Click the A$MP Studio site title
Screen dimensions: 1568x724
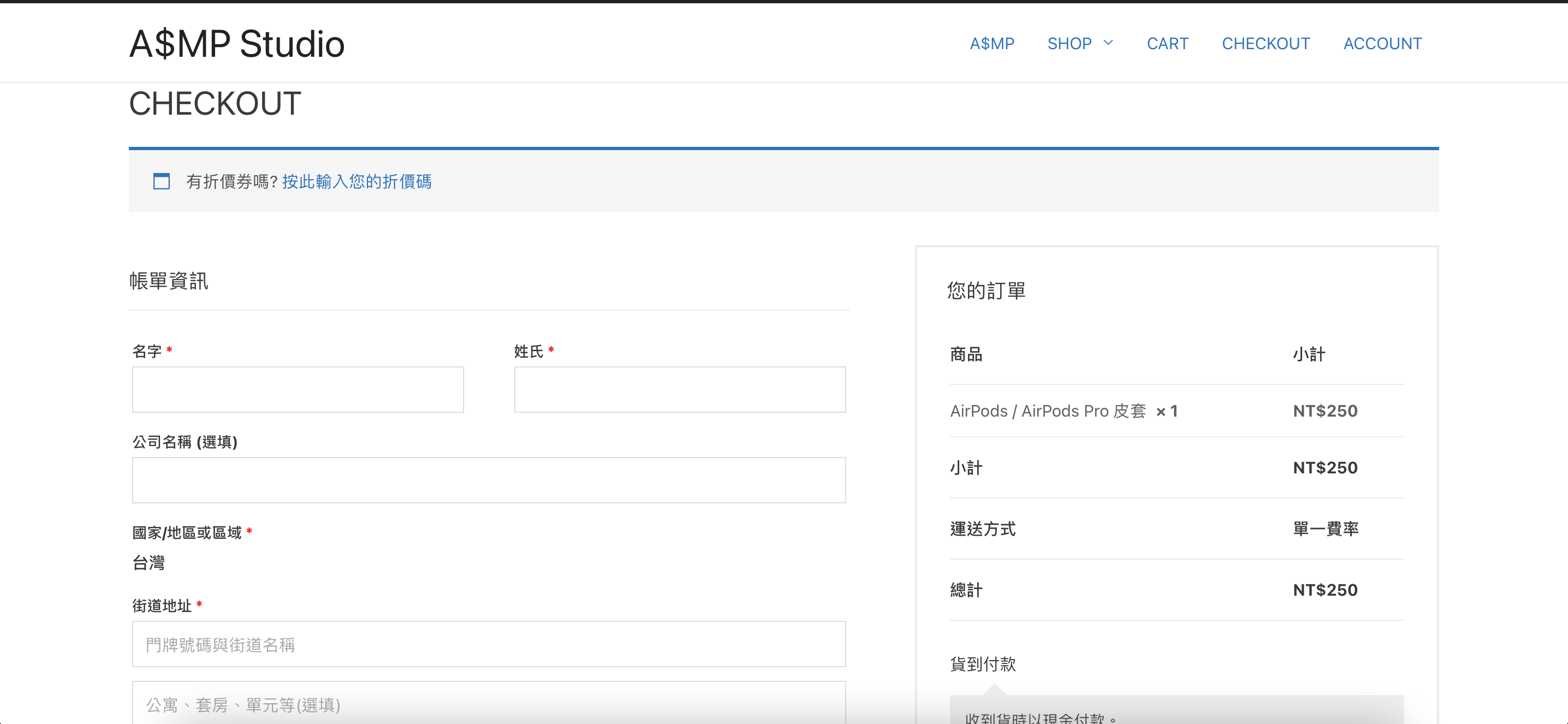click(237, 44)
